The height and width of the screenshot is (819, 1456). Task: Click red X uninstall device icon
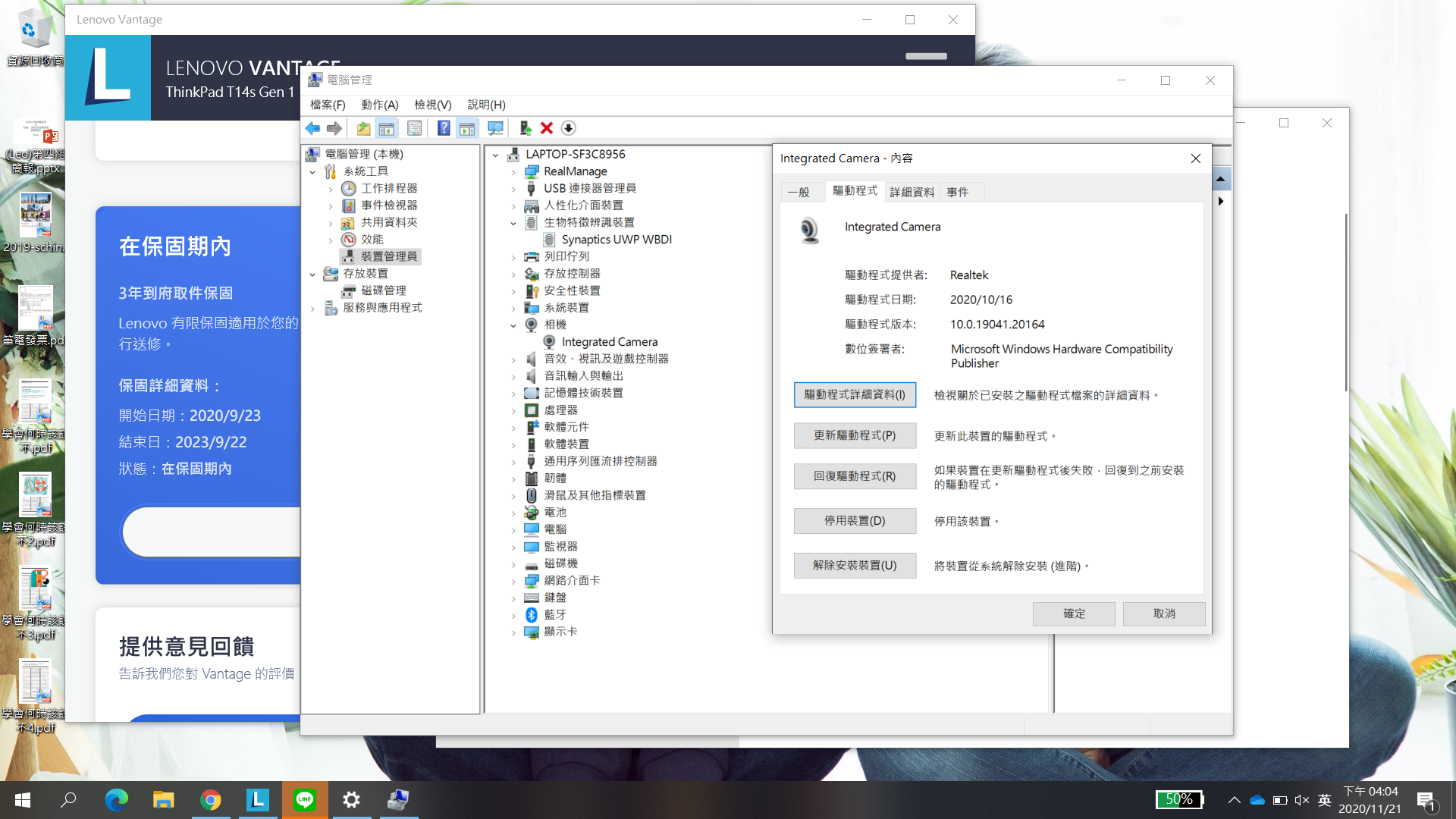point(547,128)
